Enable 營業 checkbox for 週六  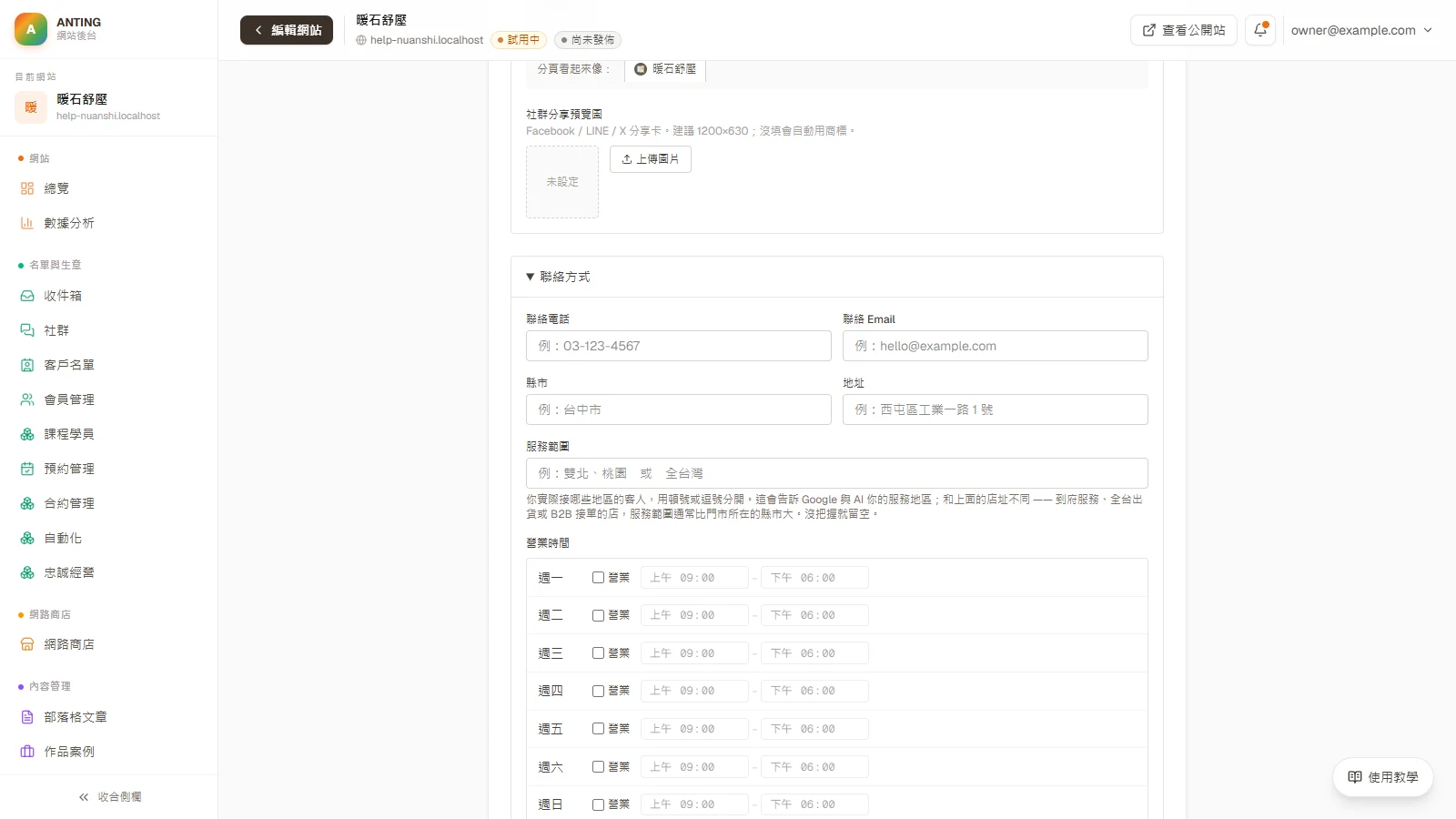[x=598, y=767]
